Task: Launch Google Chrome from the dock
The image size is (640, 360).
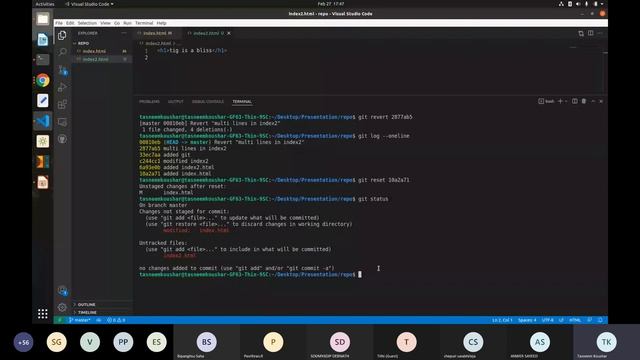Action: 42,80
